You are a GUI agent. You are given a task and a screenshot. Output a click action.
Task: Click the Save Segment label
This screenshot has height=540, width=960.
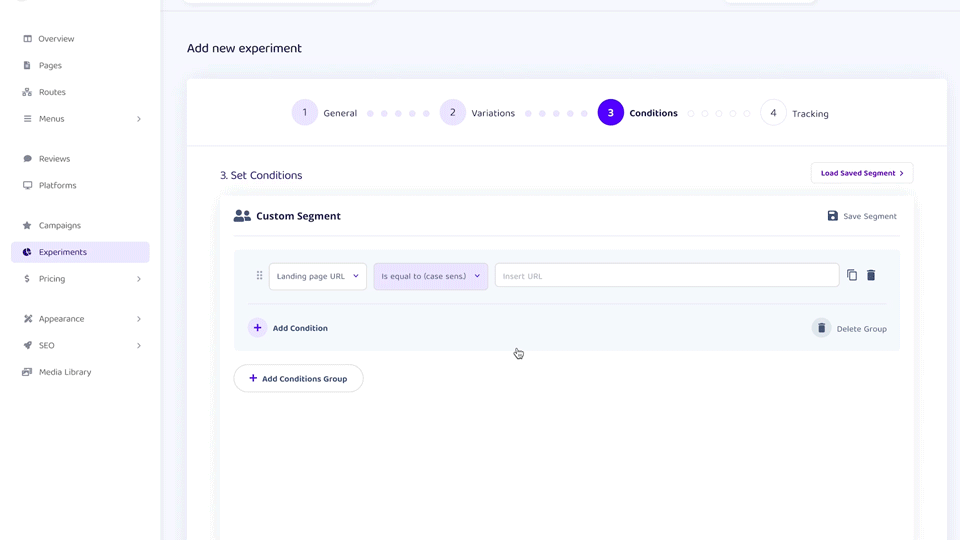pyautogui.click(x=869, y=216)
